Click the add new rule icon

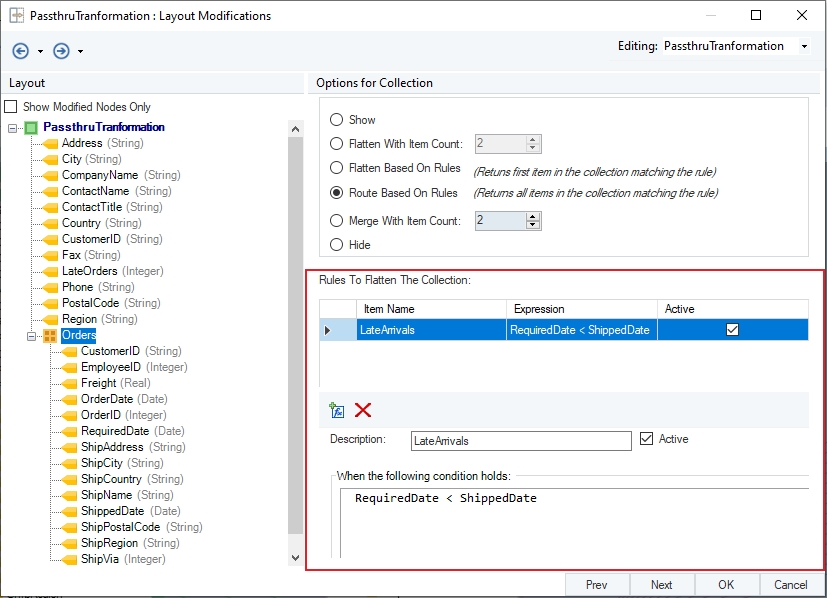(337, 410)
